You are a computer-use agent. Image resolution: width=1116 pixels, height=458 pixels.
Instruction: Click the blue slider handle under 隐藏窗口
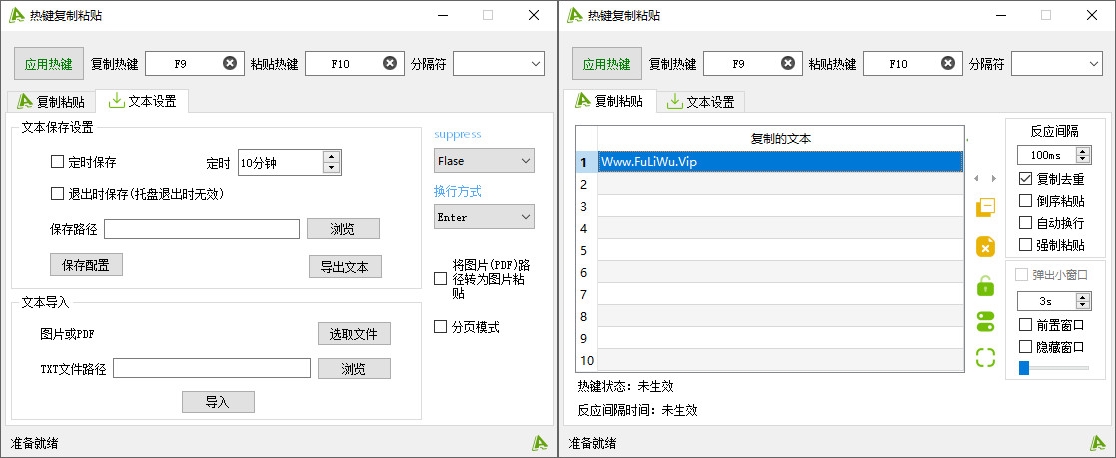coord(1024,368)
